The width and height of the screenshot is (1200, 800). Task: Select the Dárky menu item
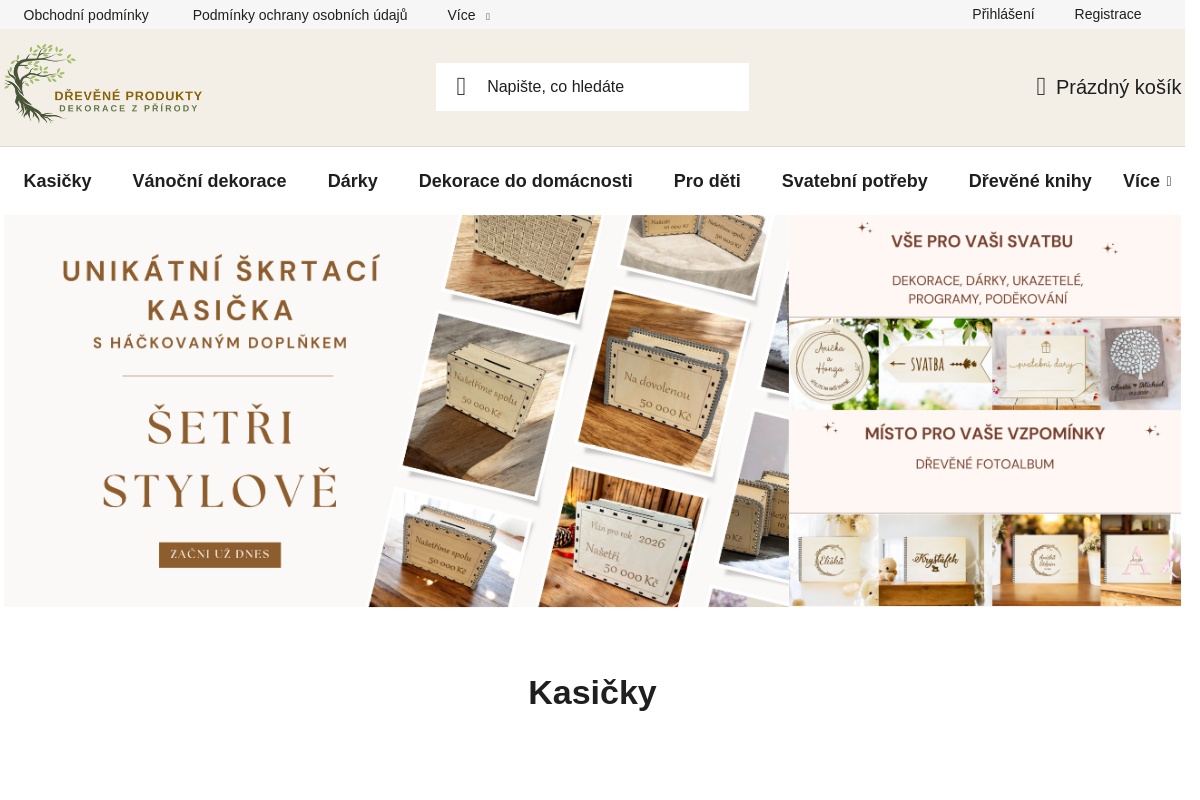click(352, 181)
